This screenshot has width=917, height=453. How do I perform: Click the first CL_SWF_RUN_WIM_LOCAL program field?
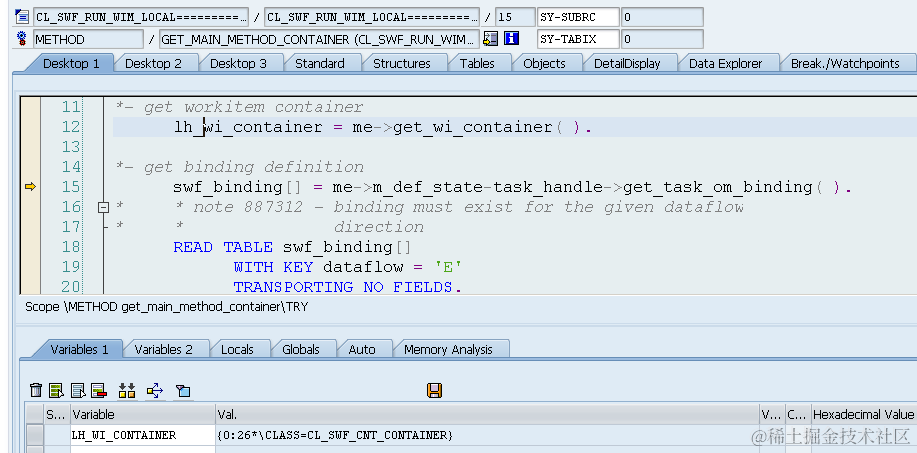click(x=141, y=17)
